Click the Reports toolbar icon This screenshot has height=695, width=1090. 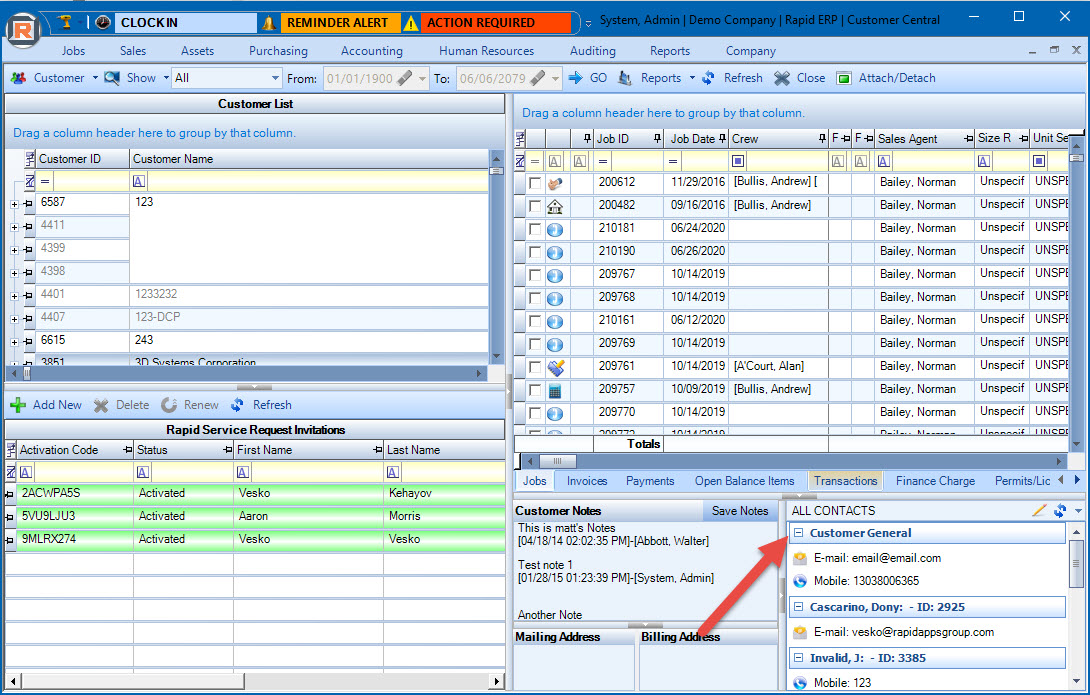pos(625,78)
